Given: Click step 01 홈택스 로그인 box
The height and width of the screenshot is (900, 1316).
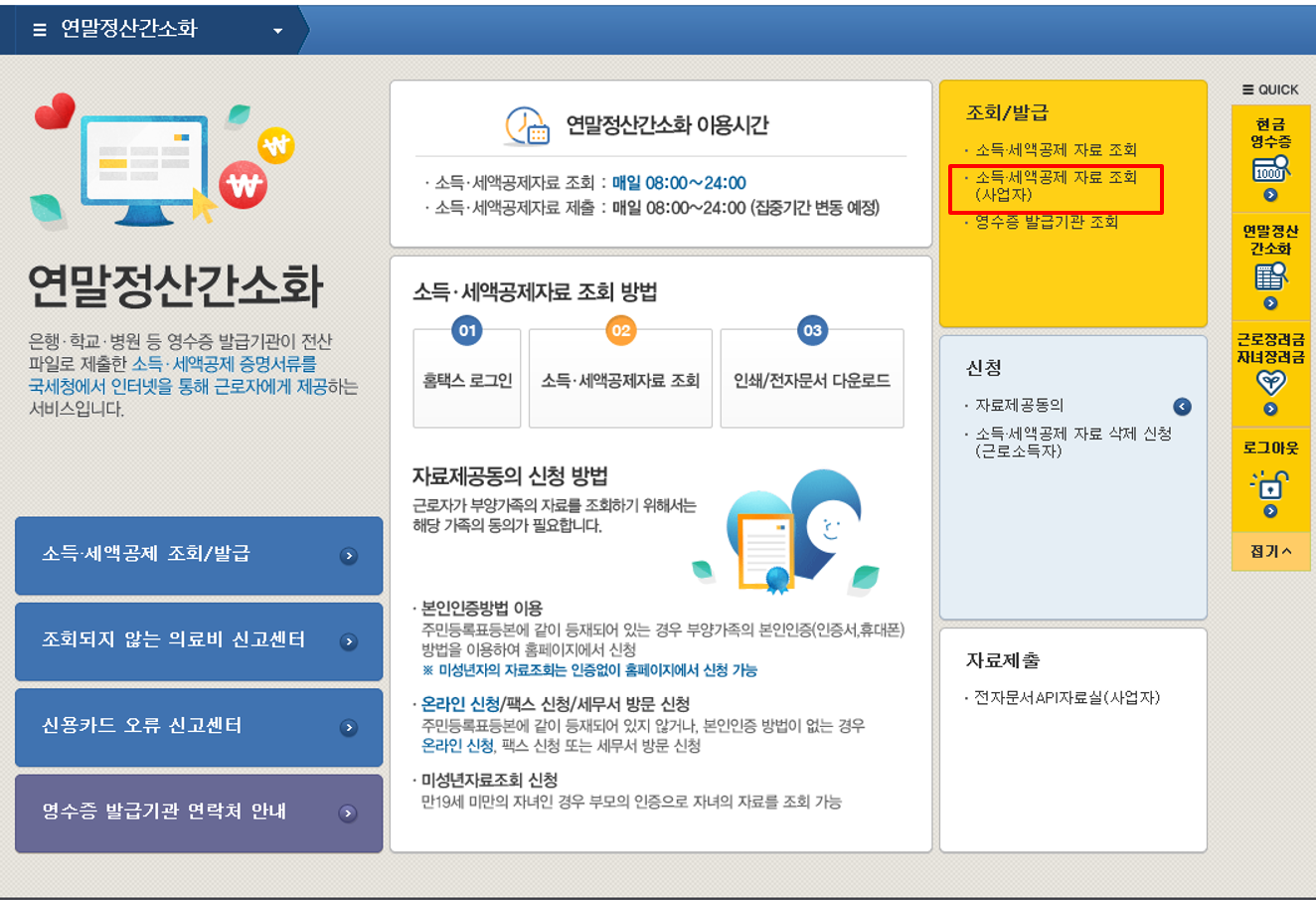Looking at the screenshot, I should click(467, 379).
